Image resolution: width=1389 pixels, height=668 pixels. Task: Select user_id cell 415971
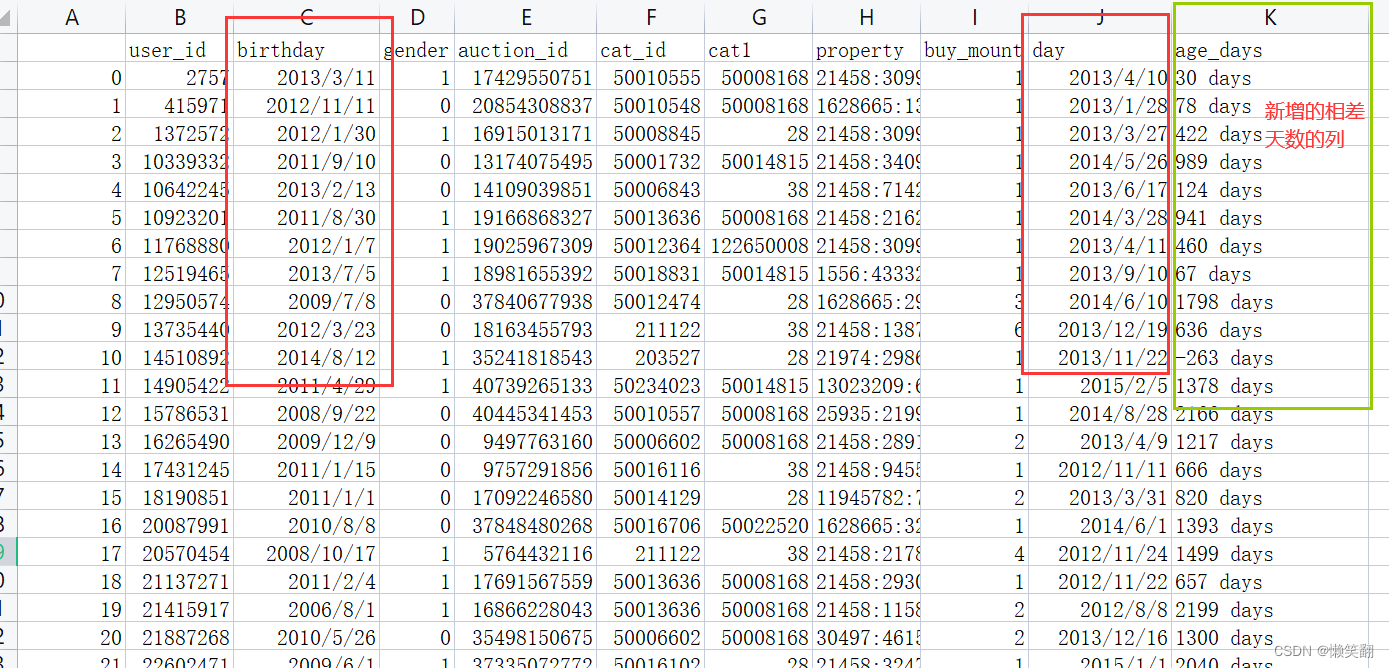[x=179, y=106]
